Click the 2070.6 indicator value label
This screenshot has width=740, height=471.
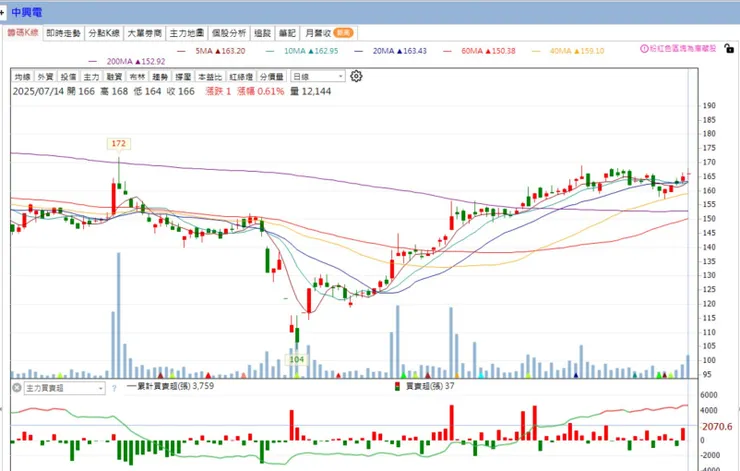tap(717, 427)
